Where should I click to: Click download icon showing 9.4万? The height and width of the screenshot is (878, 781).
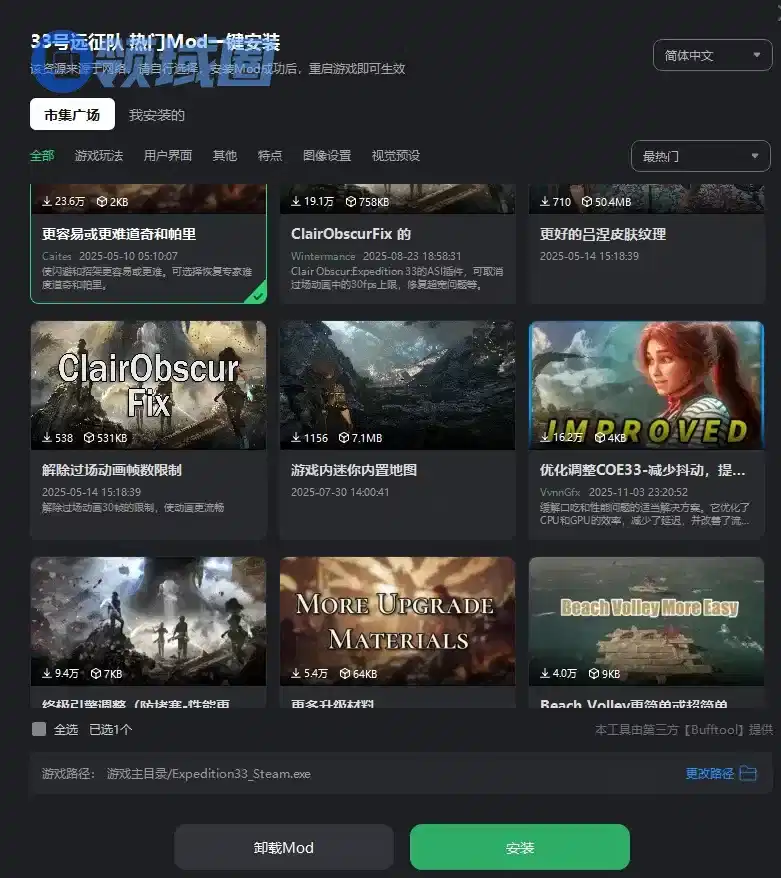47,674
